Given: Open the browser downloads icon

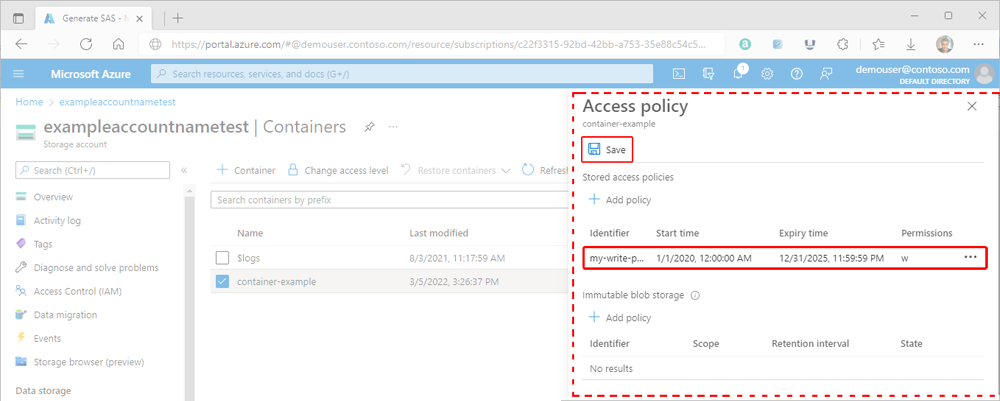Looking at the screenshot, I should 911,44.
